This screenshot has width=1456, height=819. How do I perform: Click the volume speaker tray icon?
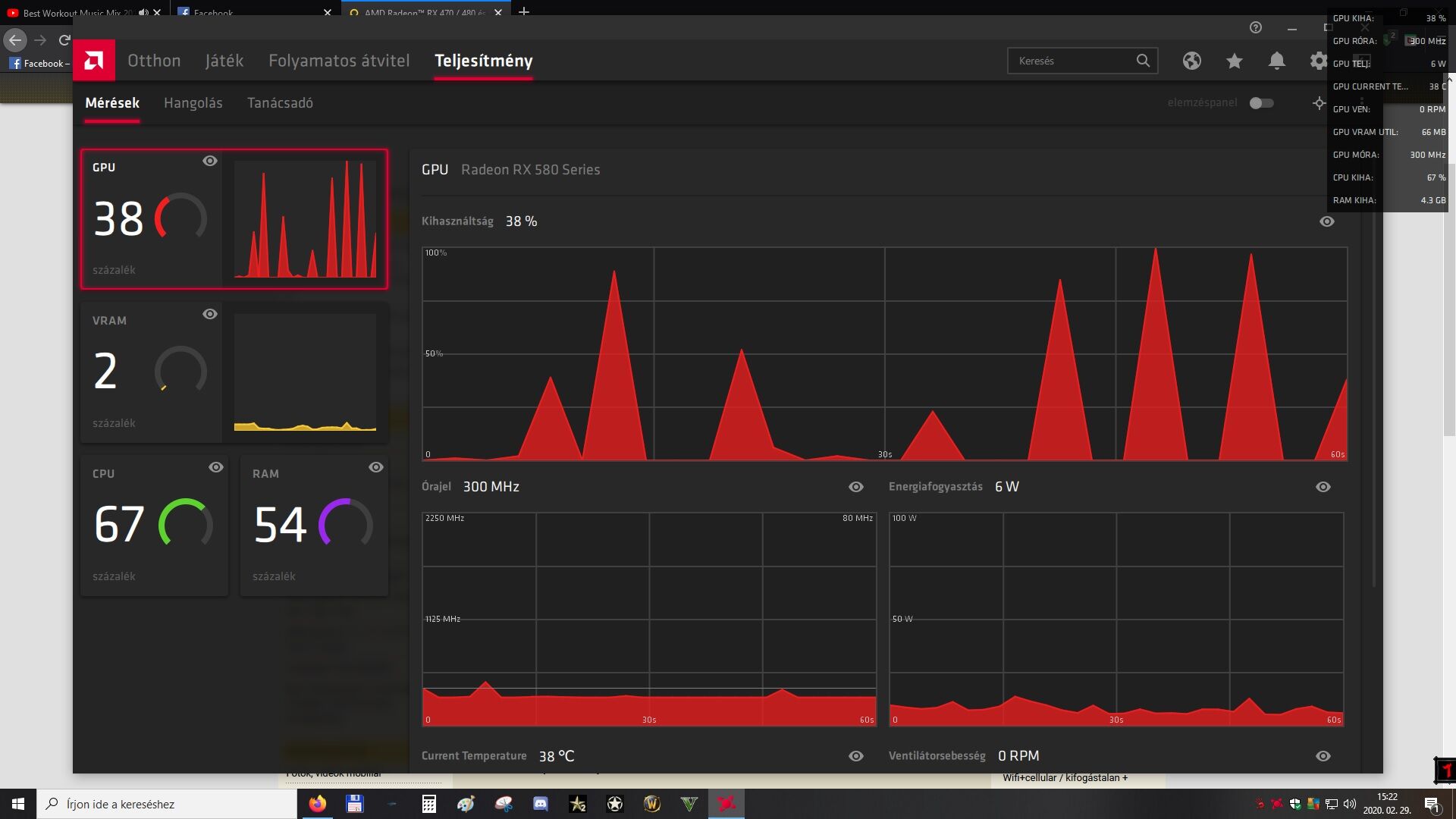click(x=1349, y=804)
